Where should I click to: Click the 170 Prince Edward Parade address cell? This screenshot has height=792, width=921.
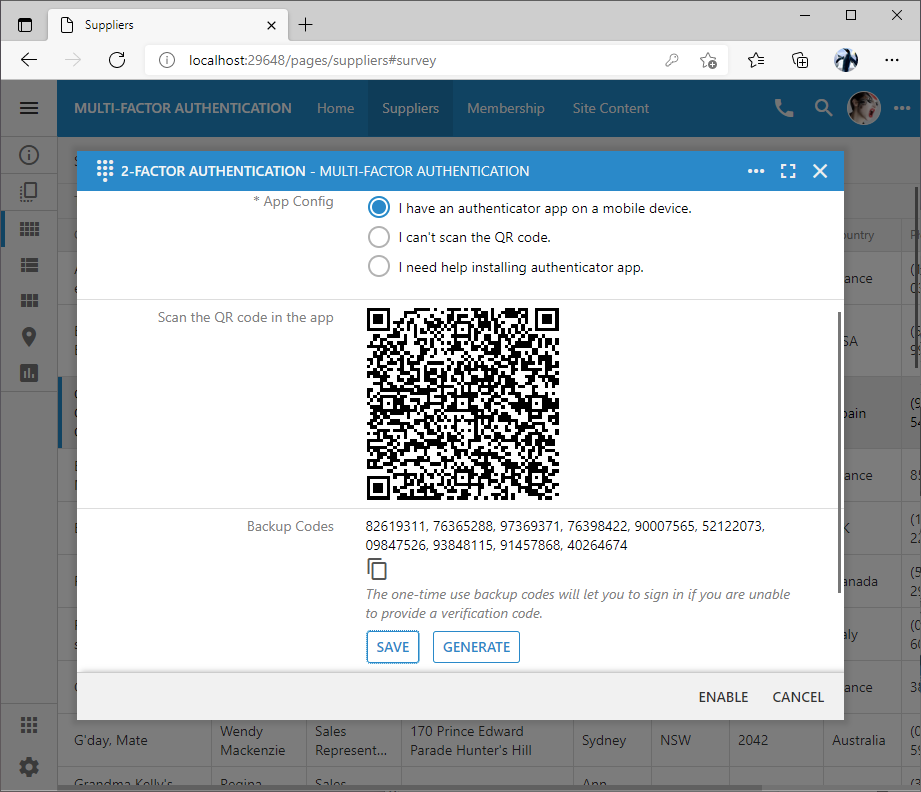click(x=487, y=740)
